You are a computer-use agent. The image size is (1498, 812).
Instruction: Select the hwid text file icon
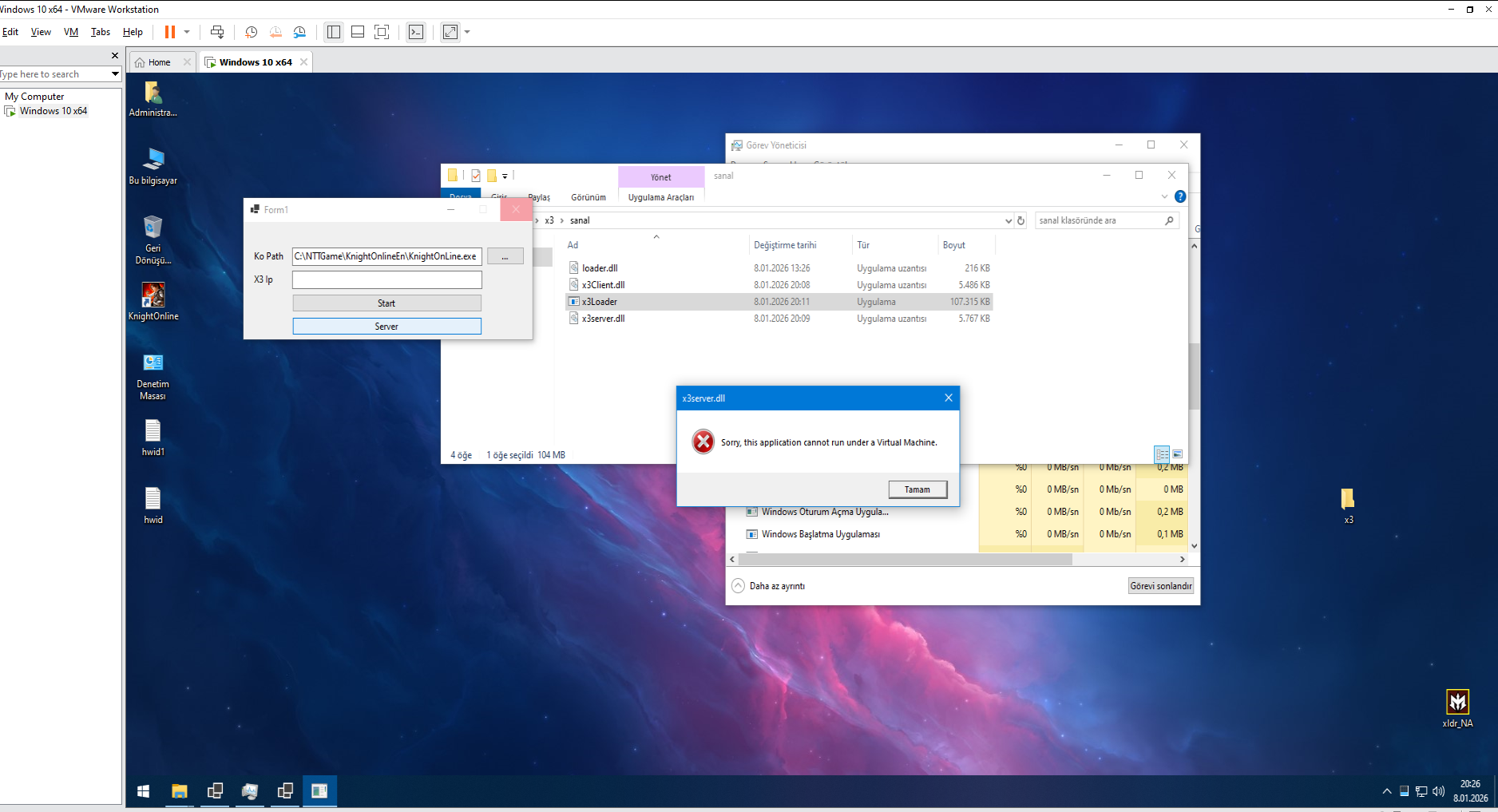pos(153,505)
